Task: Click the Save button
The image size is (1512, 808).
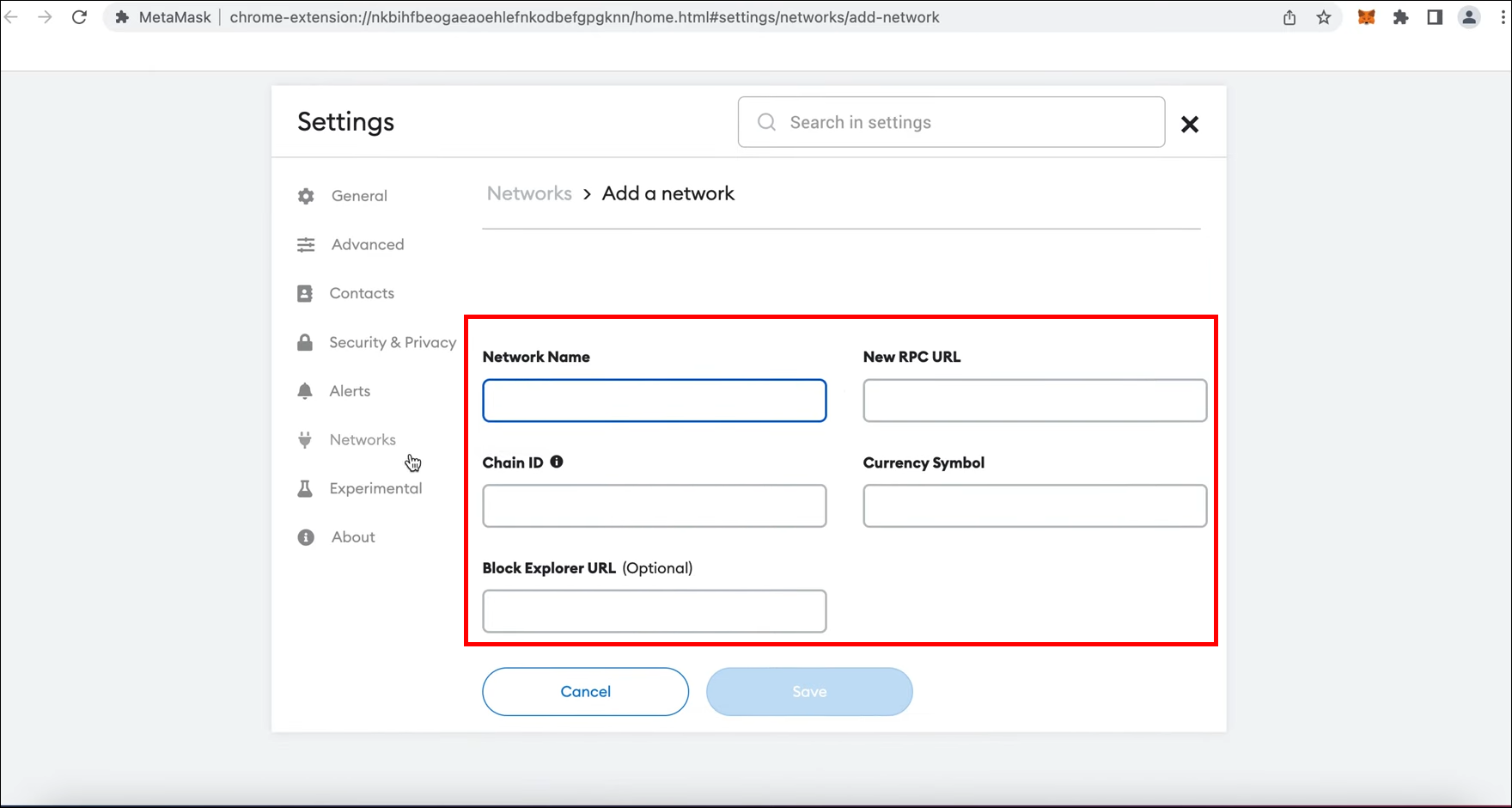Action: (809, 692)
